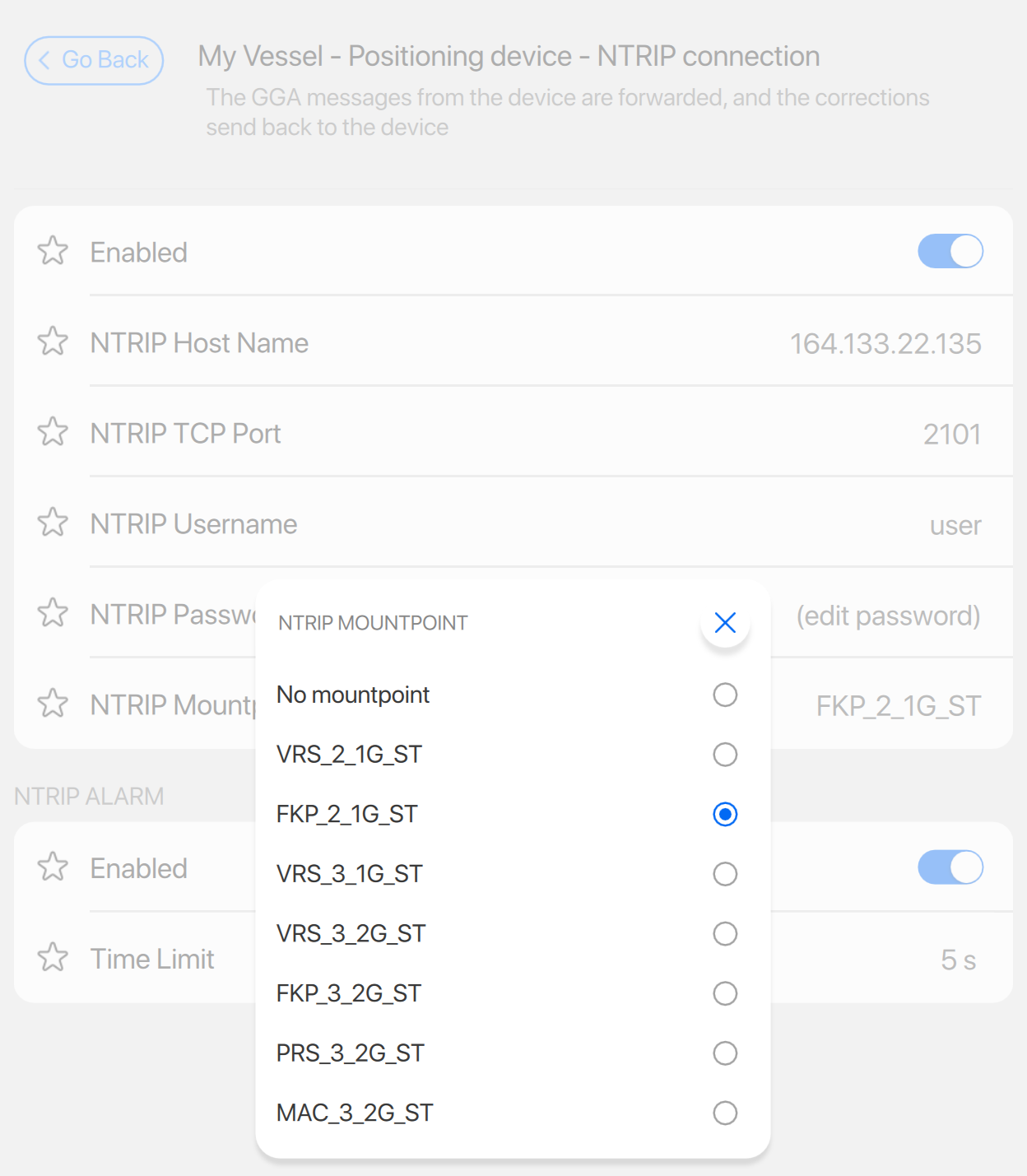Star the top NTRIP connection Enabled setting

[x=53, y=251]
